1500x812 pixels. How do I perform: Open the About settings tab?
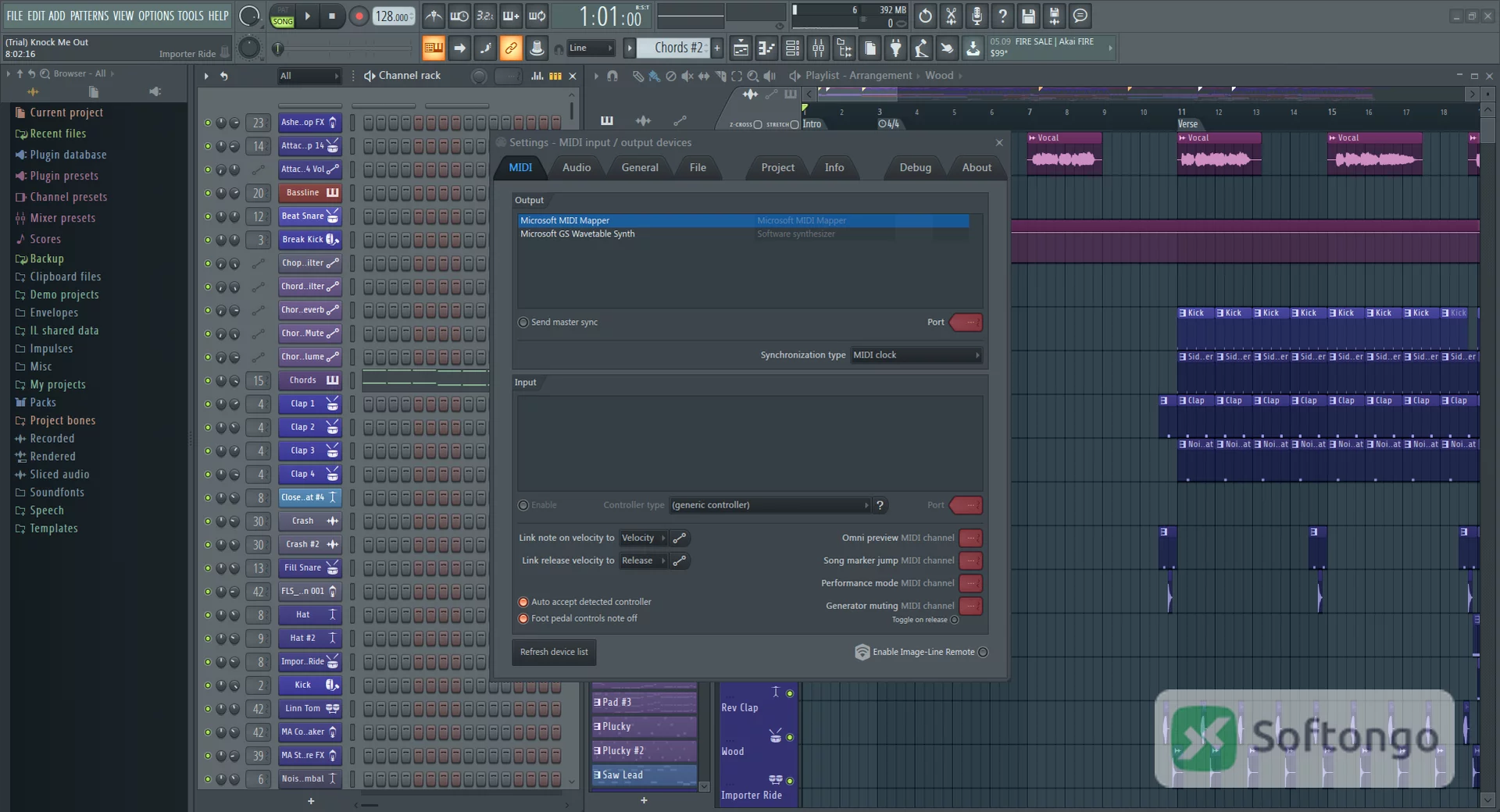pos(977,167)
